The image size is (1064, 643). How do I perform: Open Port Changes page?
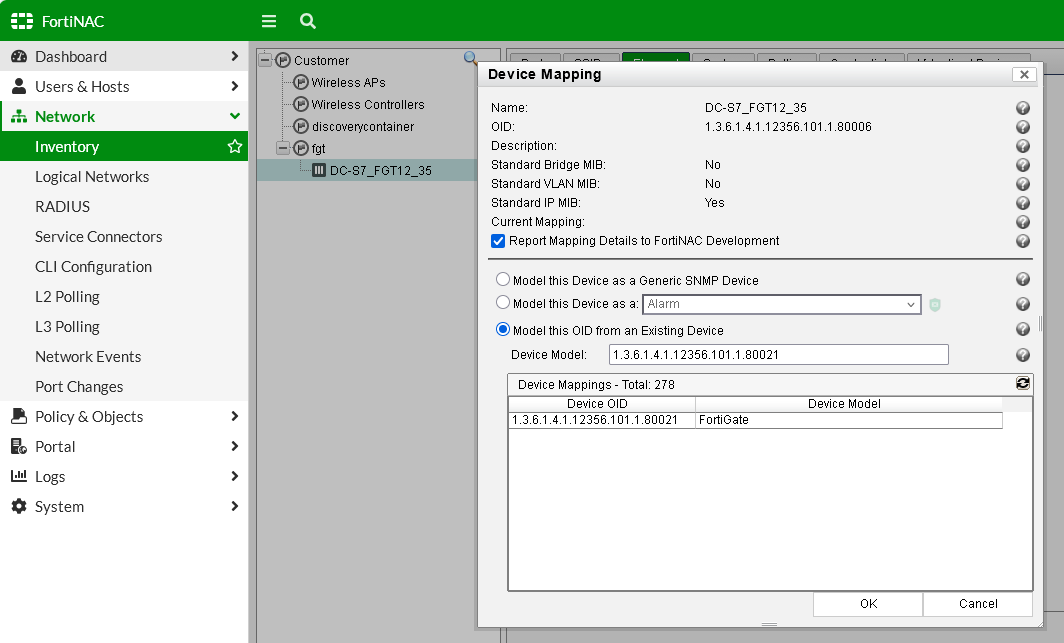click(x=79, y=387)
